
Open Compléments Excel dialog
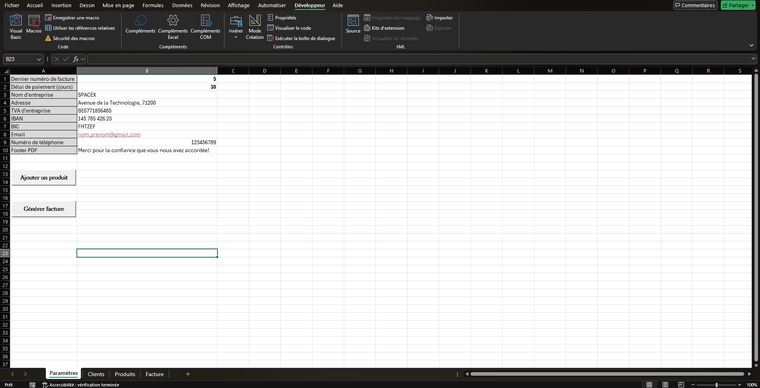(173, 27)
